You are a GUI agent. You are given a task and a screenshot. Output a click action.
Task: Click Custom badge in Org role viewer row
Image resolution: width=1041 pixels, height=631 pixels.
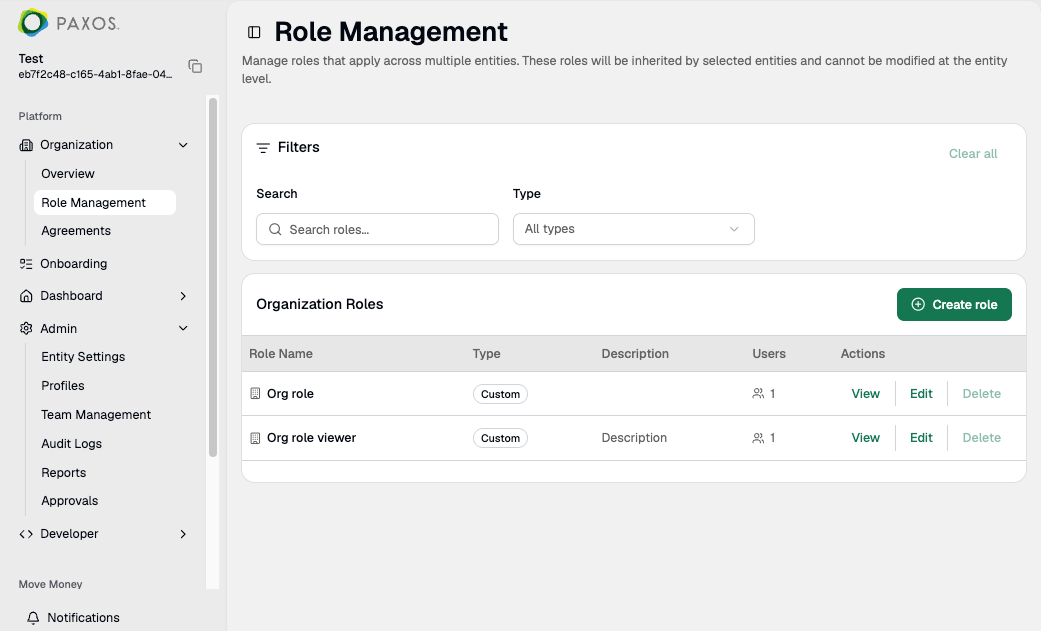click(x=500, y=438)
